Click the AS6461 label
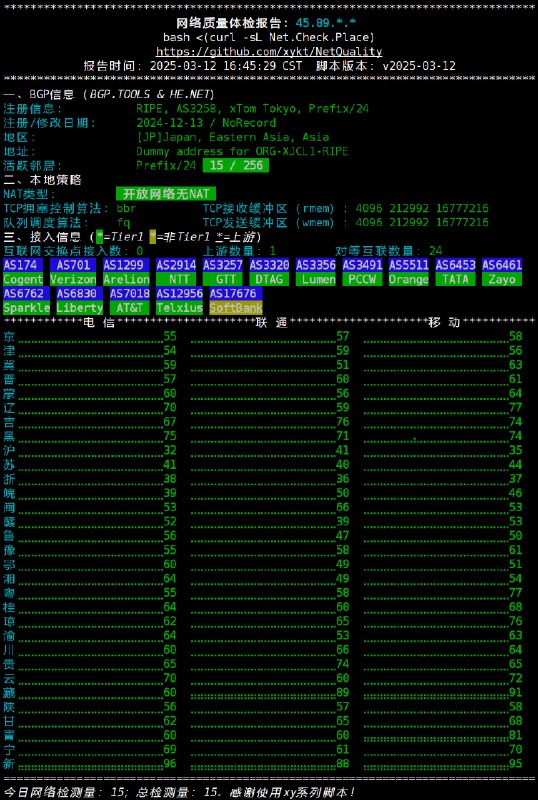This screenshot has height=800, width=538. pos(502,265)
